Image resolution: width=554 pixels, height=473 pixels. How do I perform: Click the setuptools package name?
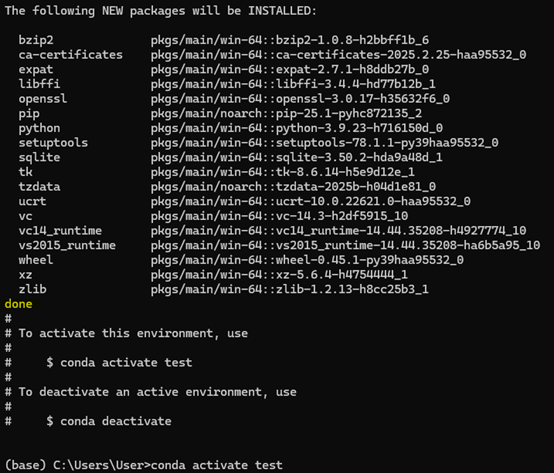click(x=53, y=143)
